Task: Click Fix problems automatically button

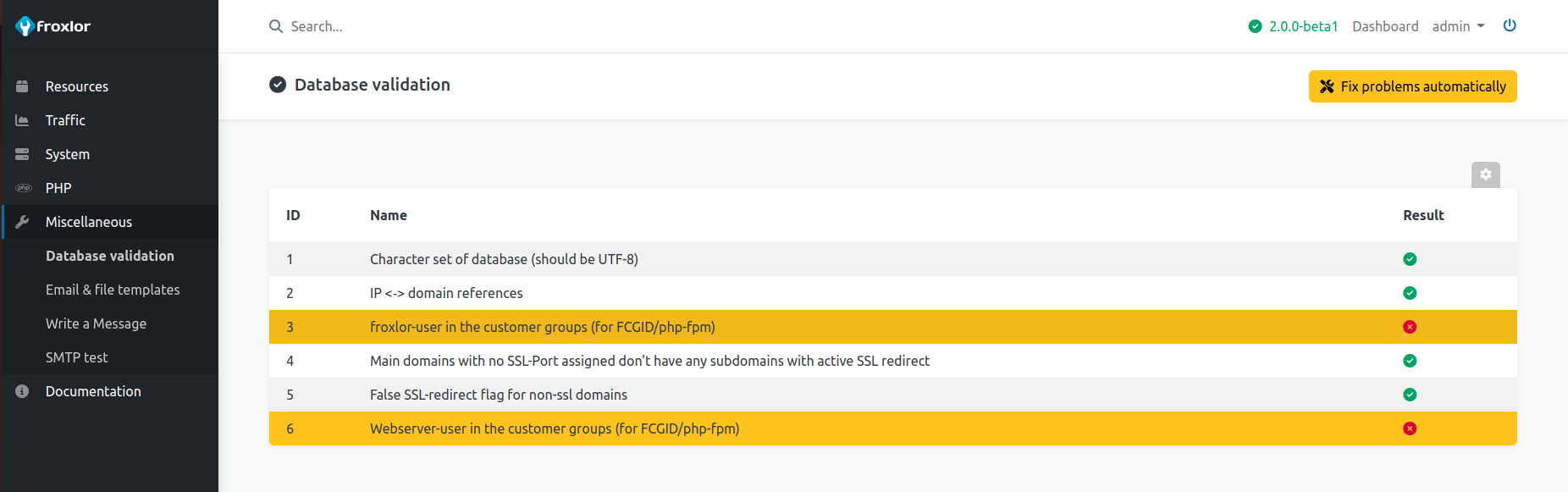Action: [1412, 86]
